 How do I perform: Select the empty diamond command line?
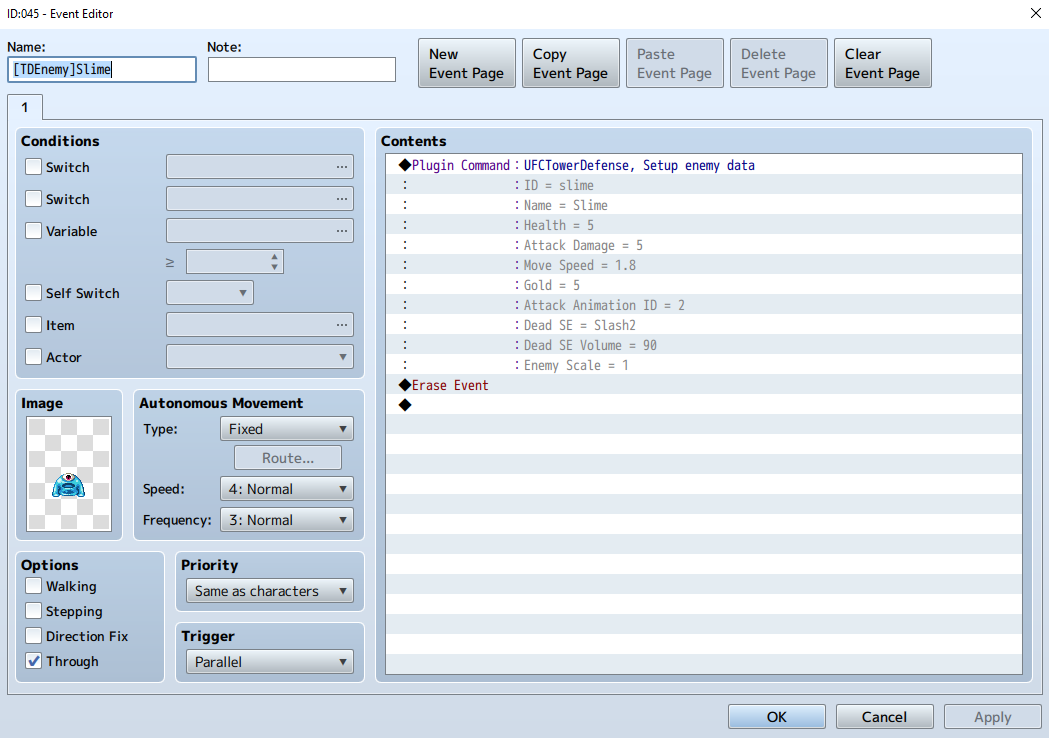coord(704,405)
